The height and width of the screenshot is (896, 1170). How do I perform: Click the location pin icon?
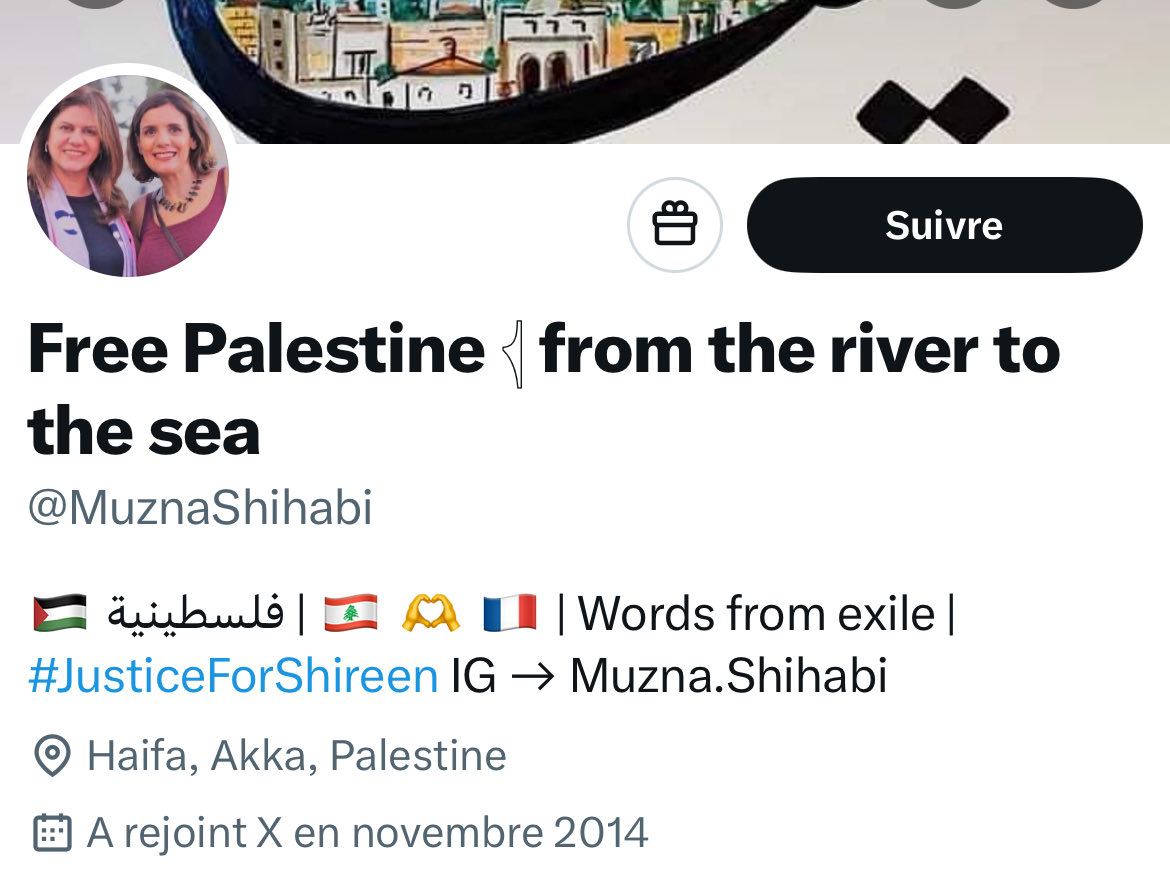click(x=52, y=756)
